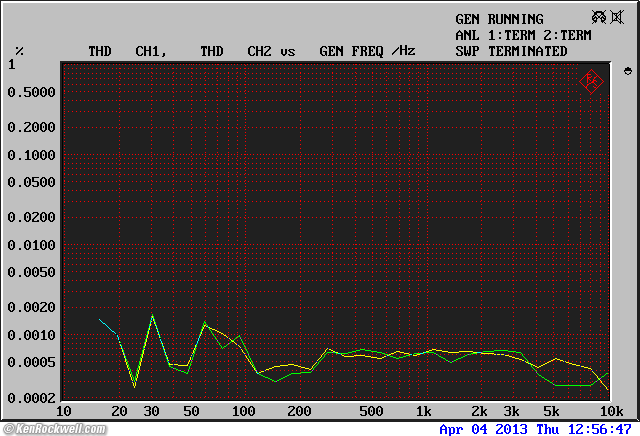
Task: Click the crossed-out headphones icon
Action: pos(601,18)
